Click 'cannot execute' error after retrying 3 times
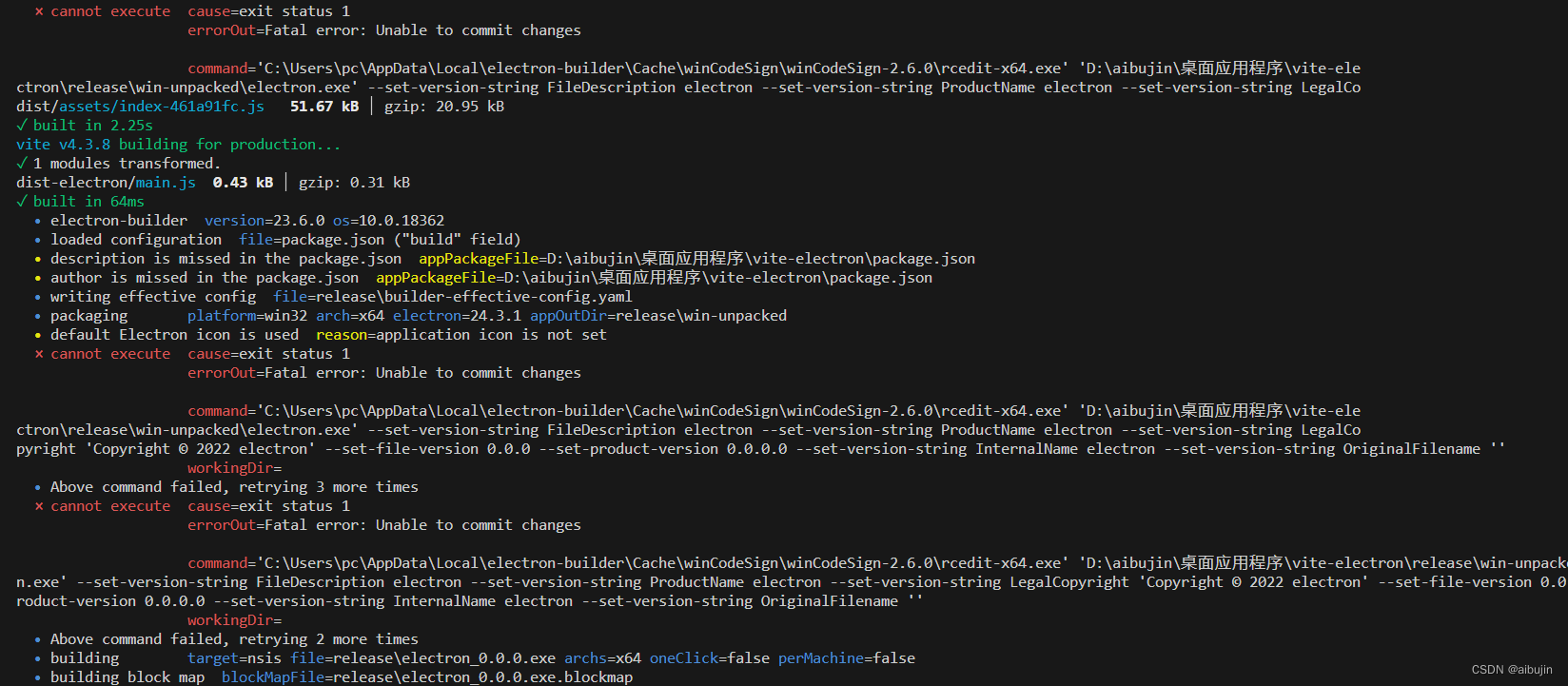The width and height of the screenshot is (1568, 686). [192, 506]
